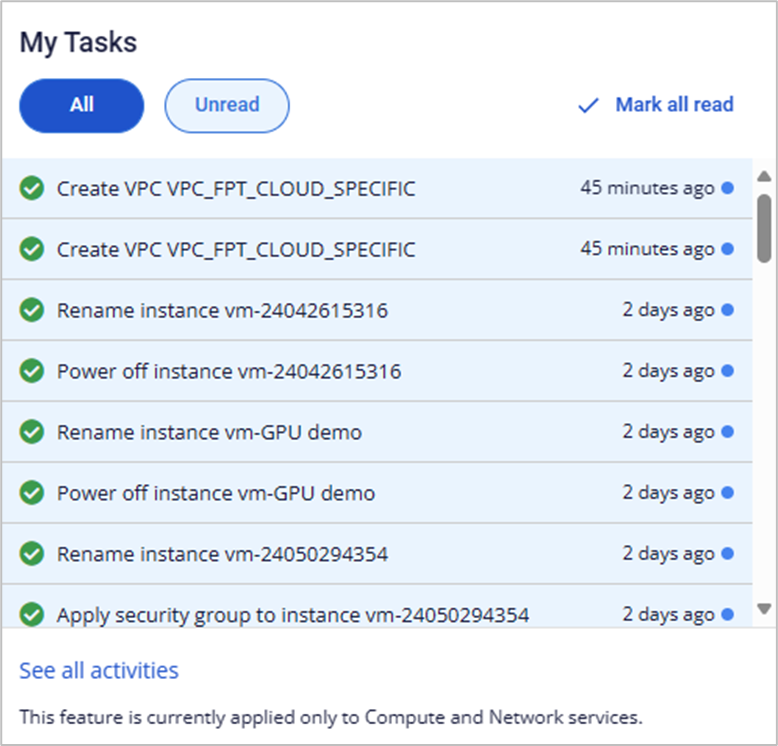Mark all read
The width and height of the screenshot is (778, 746).
(674, 105)
